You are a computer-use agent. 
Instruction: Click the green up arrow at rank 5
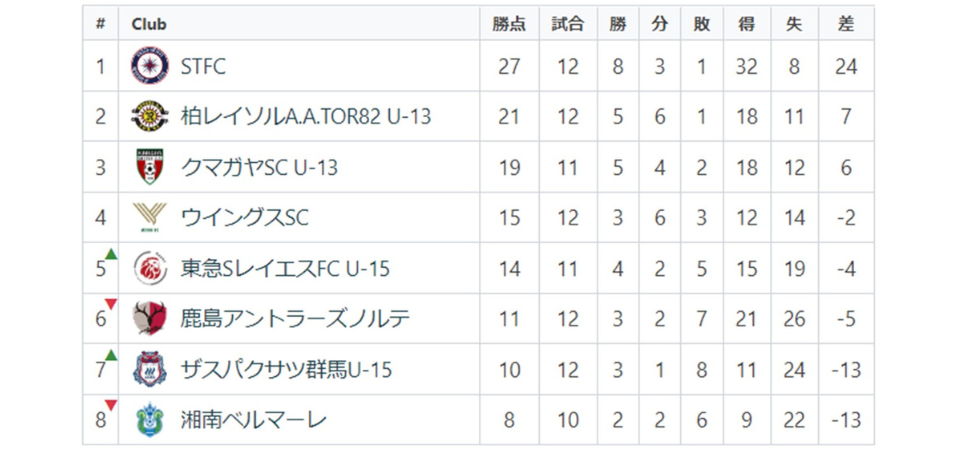click(111, 254)
